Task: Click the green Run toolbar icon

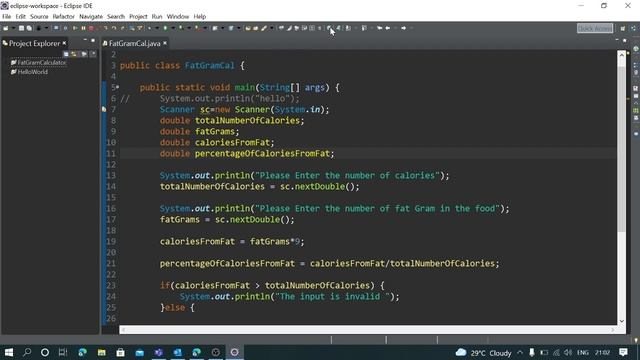Action: pos(165,28)
